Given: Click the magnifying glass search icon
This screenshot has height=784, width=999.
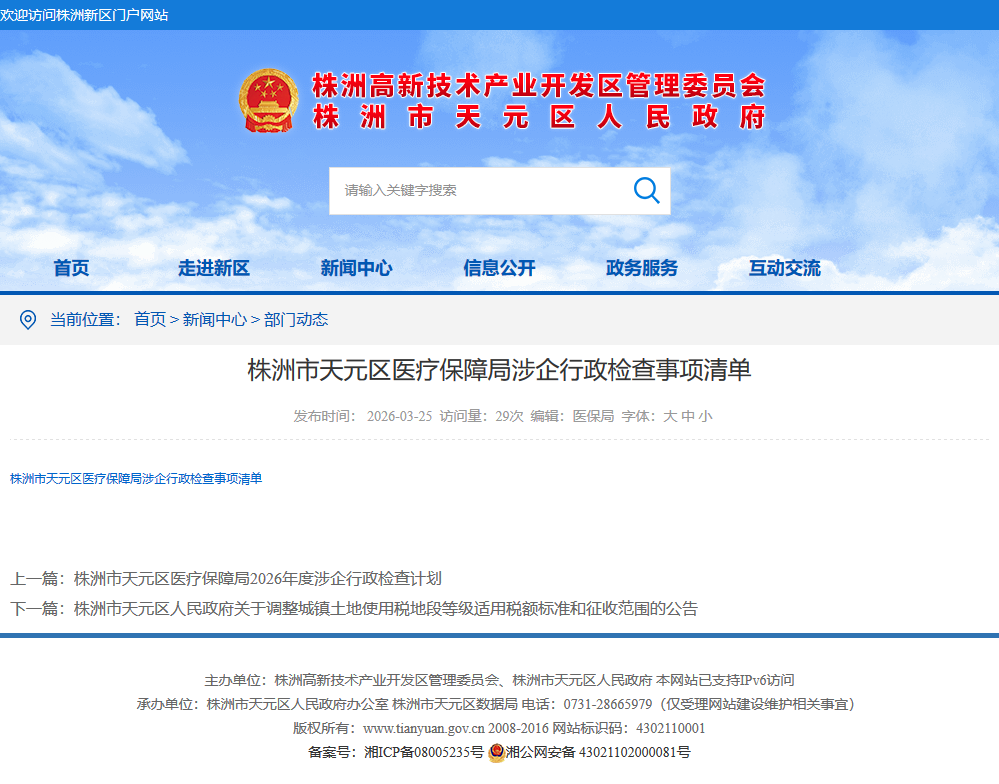Looking at the screenshot, I should click(646, 190).
